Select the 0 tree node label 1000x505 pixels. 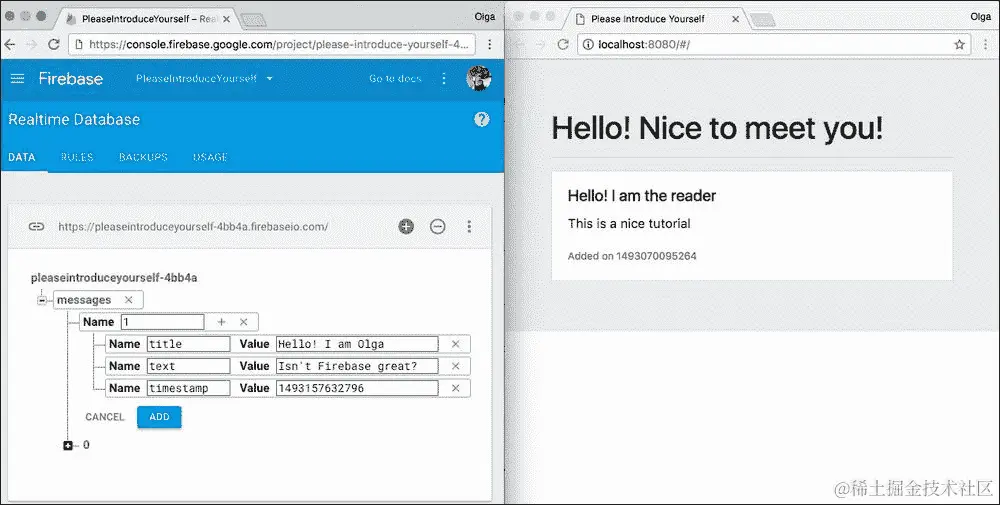point(86,445)
